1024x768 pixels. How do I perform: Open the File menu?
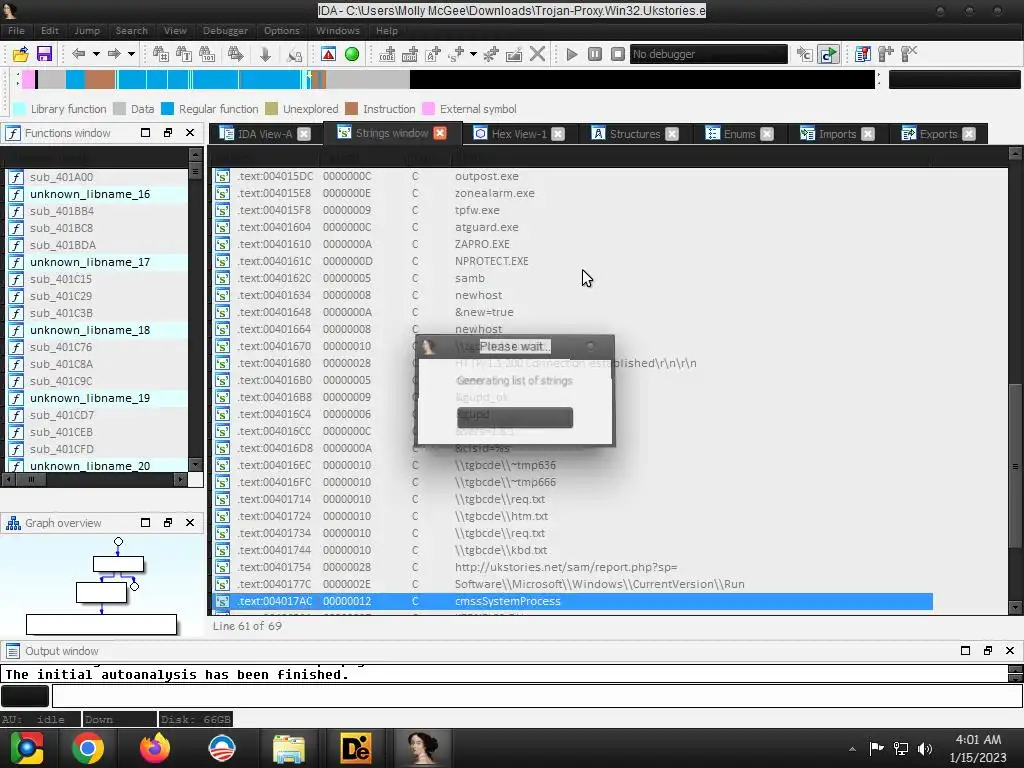[16, 31]
